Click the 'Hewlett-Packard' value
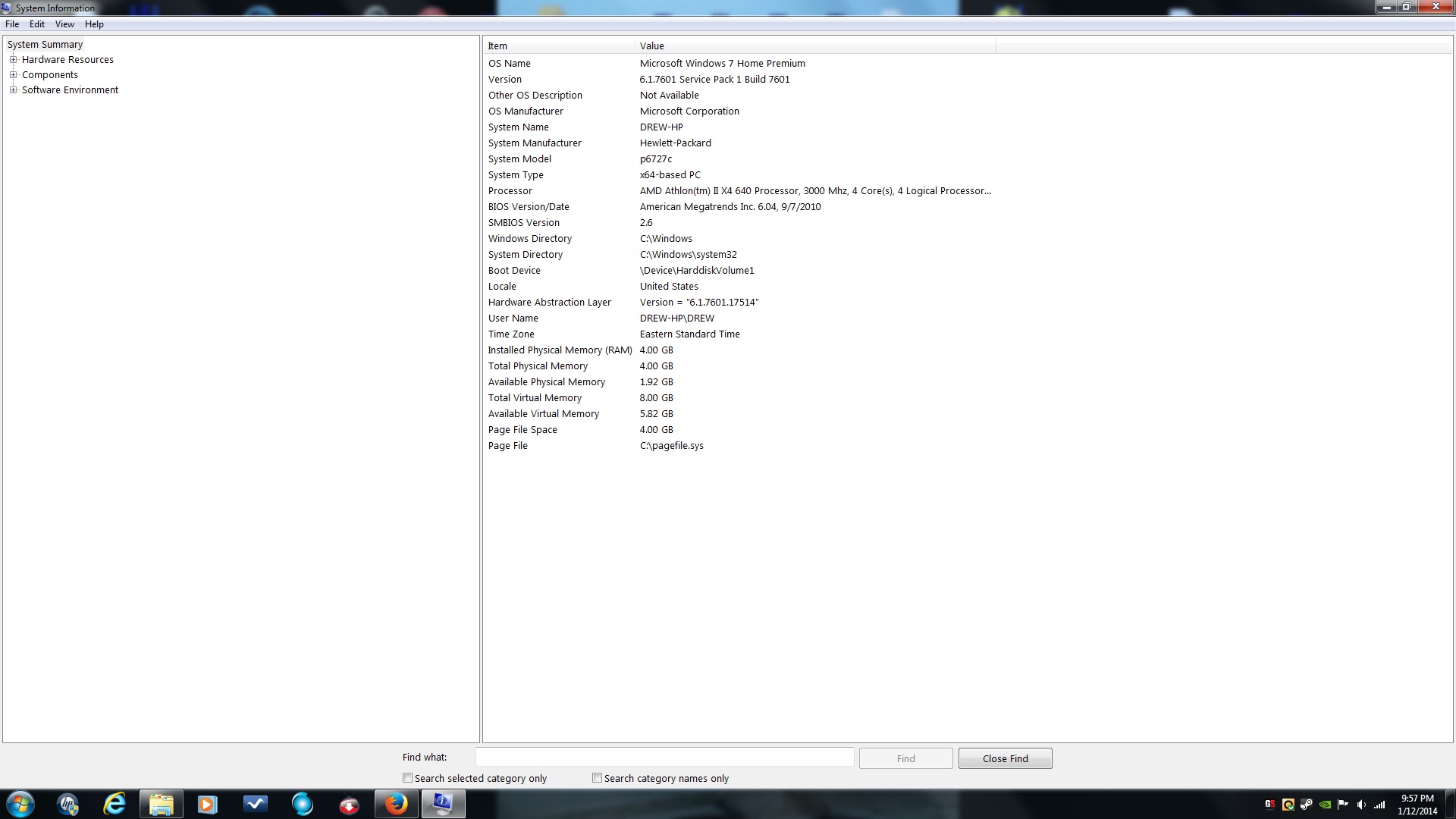The width and height of the screenshot is (1456, 819). 675,143
